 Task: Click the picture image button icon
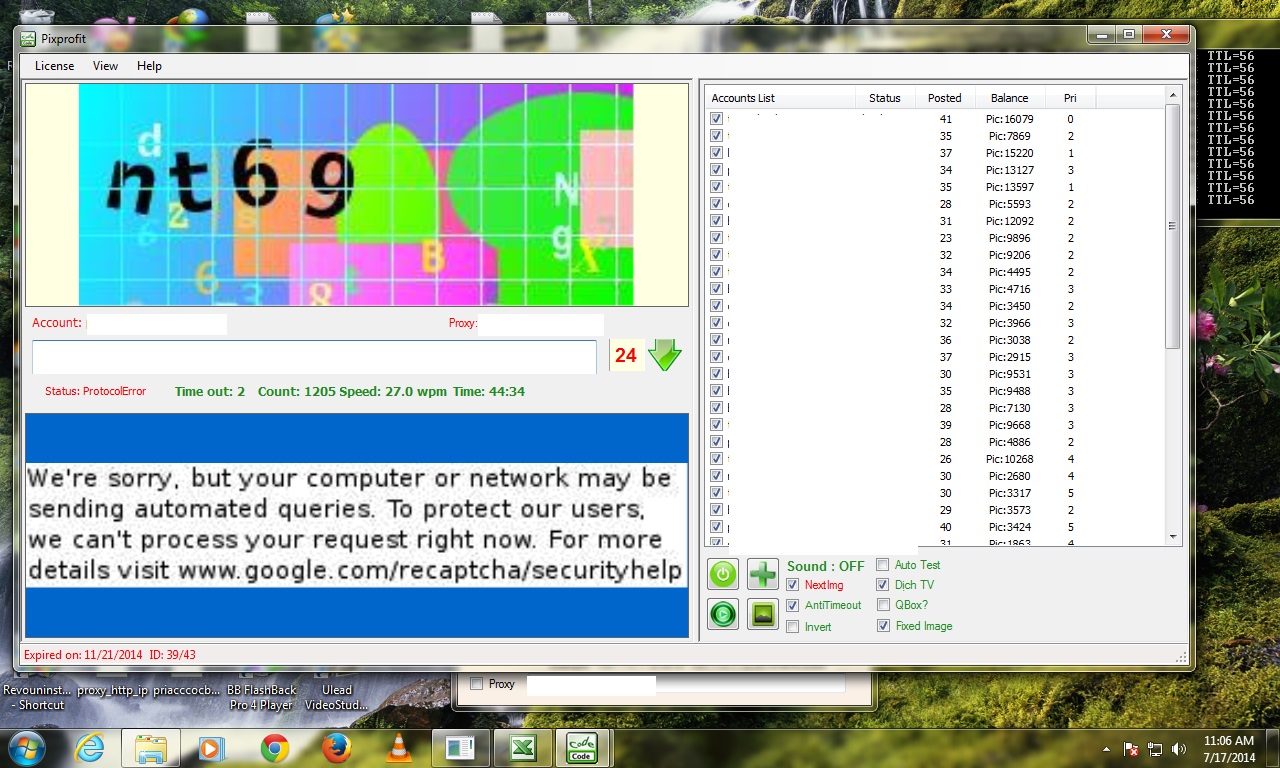point(763,613)
